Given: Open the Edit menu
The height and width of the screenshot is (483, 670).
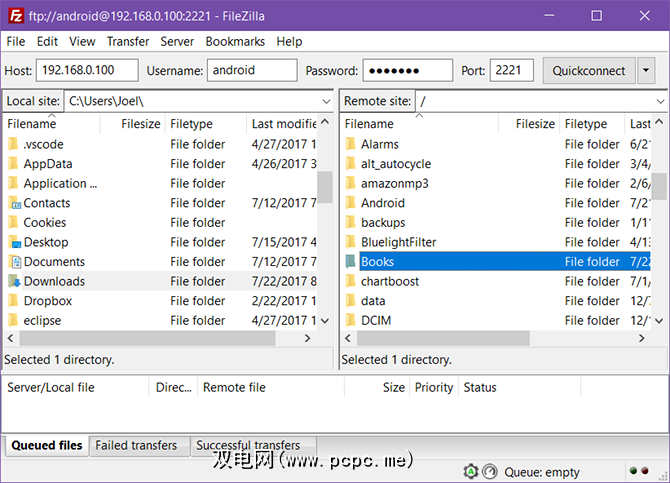Looking at the screenshot, I should [47, 41].
